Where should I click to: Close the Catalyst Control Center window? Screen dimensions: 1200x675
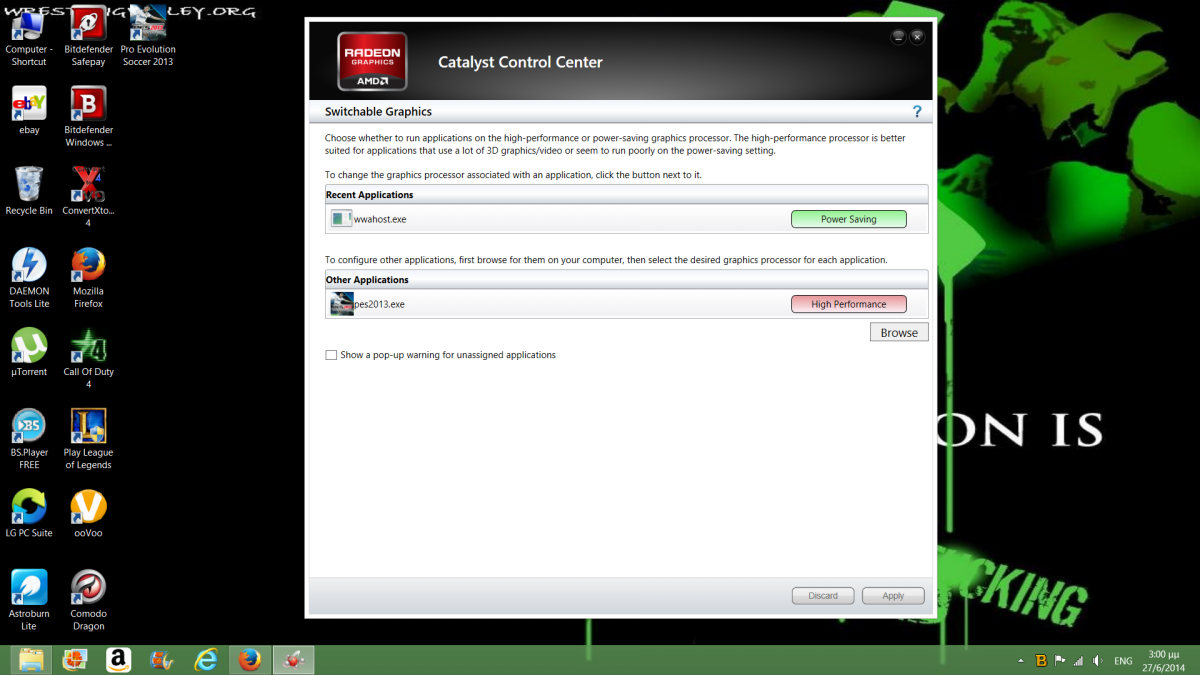(x=917, y=37)
